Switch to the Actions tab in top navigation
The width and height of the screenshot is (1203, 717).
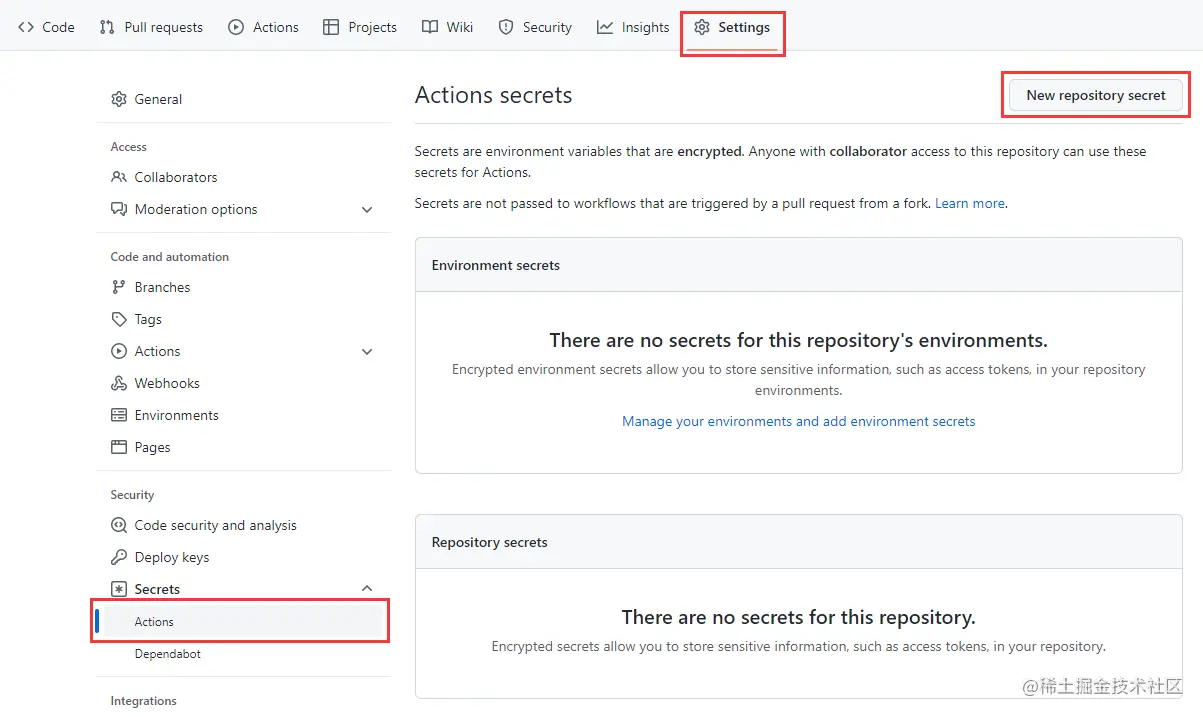264,27
